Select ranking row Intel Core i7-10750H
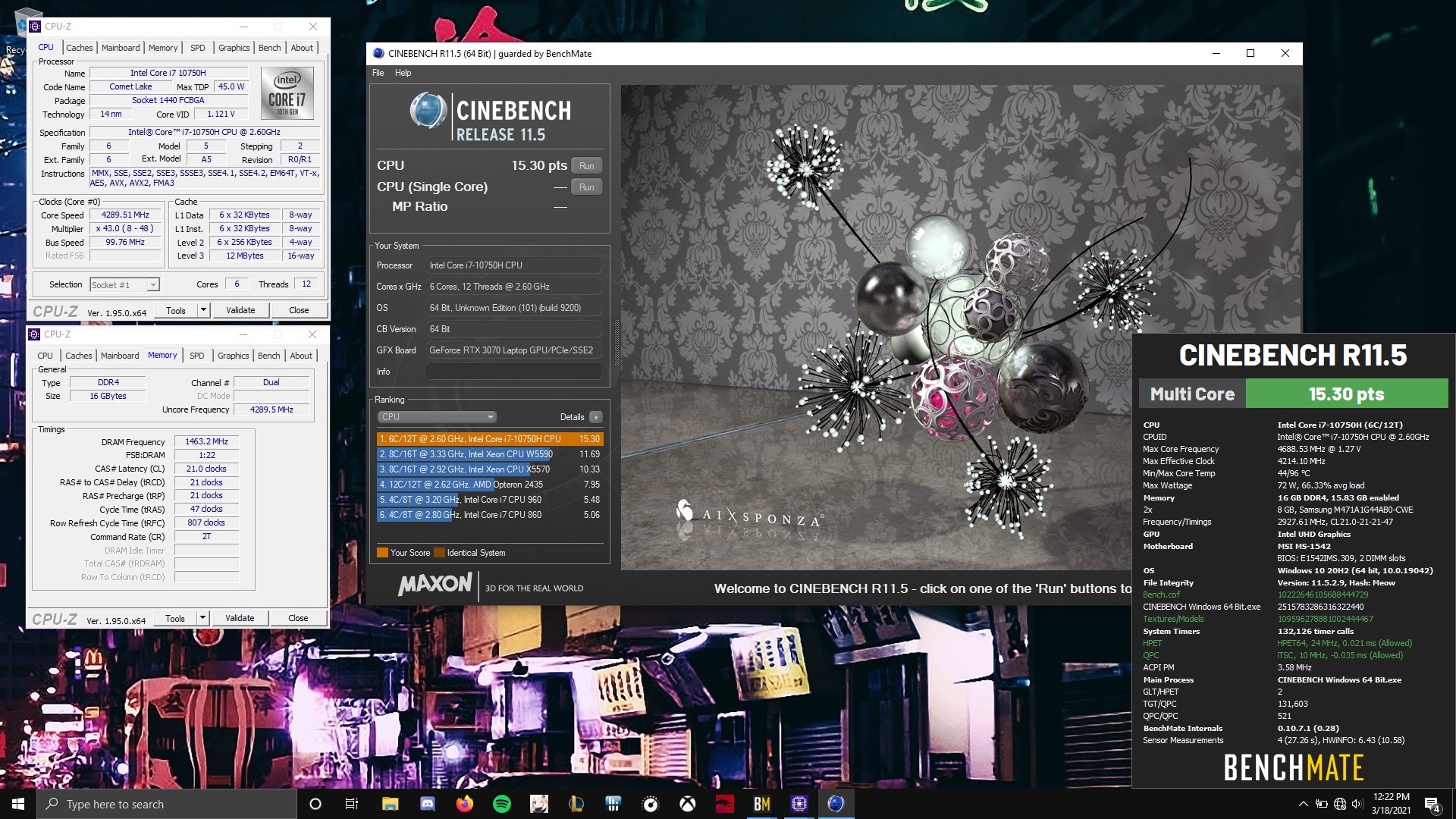This screenshot has width=1456, height=819. pyautogui.click(x=489, y=439)
